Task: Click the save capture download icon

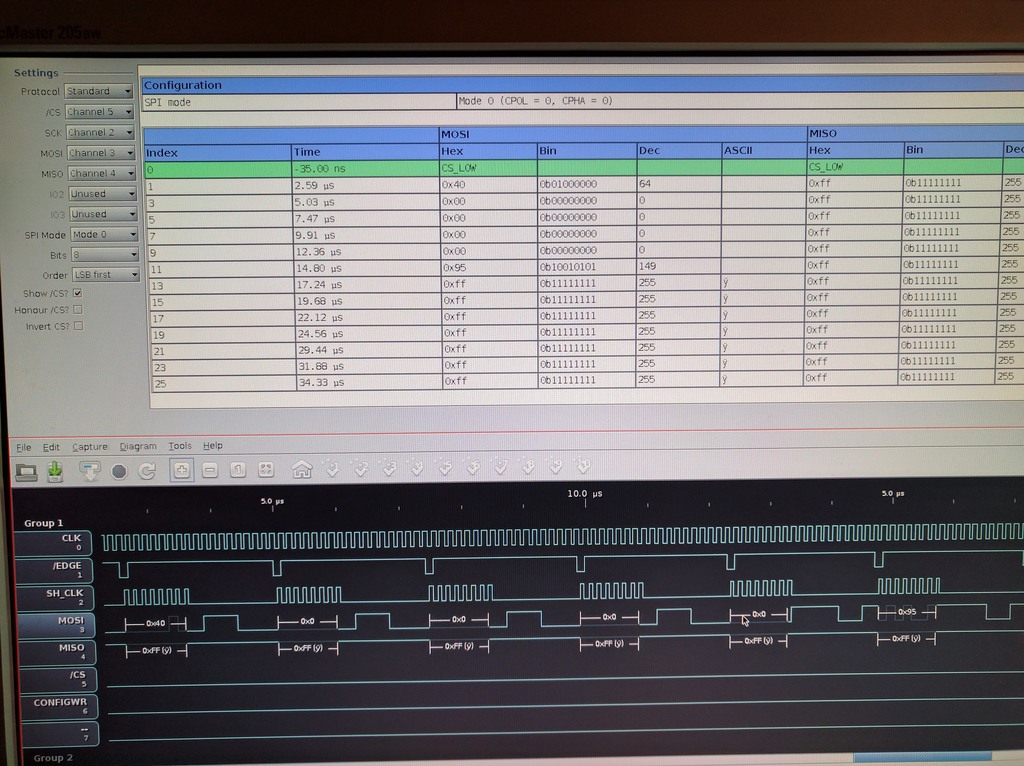Action: pos(55,470)
